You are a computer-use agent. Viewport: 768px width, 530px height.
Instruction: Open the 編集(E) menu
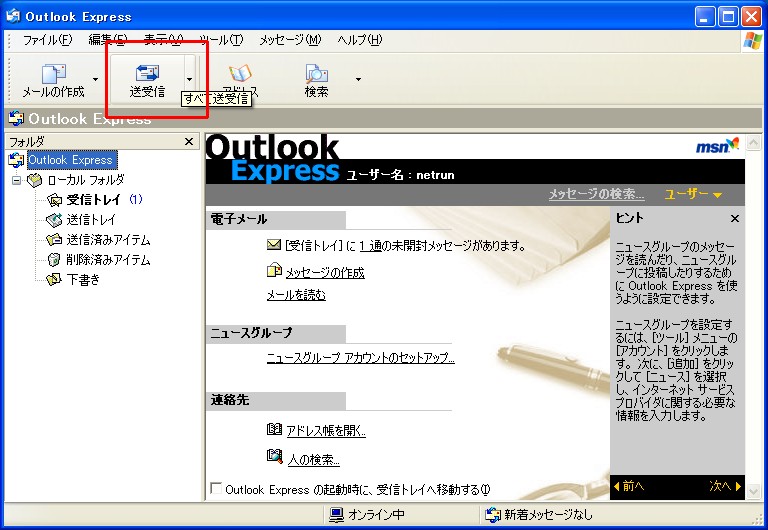(108, 40)
